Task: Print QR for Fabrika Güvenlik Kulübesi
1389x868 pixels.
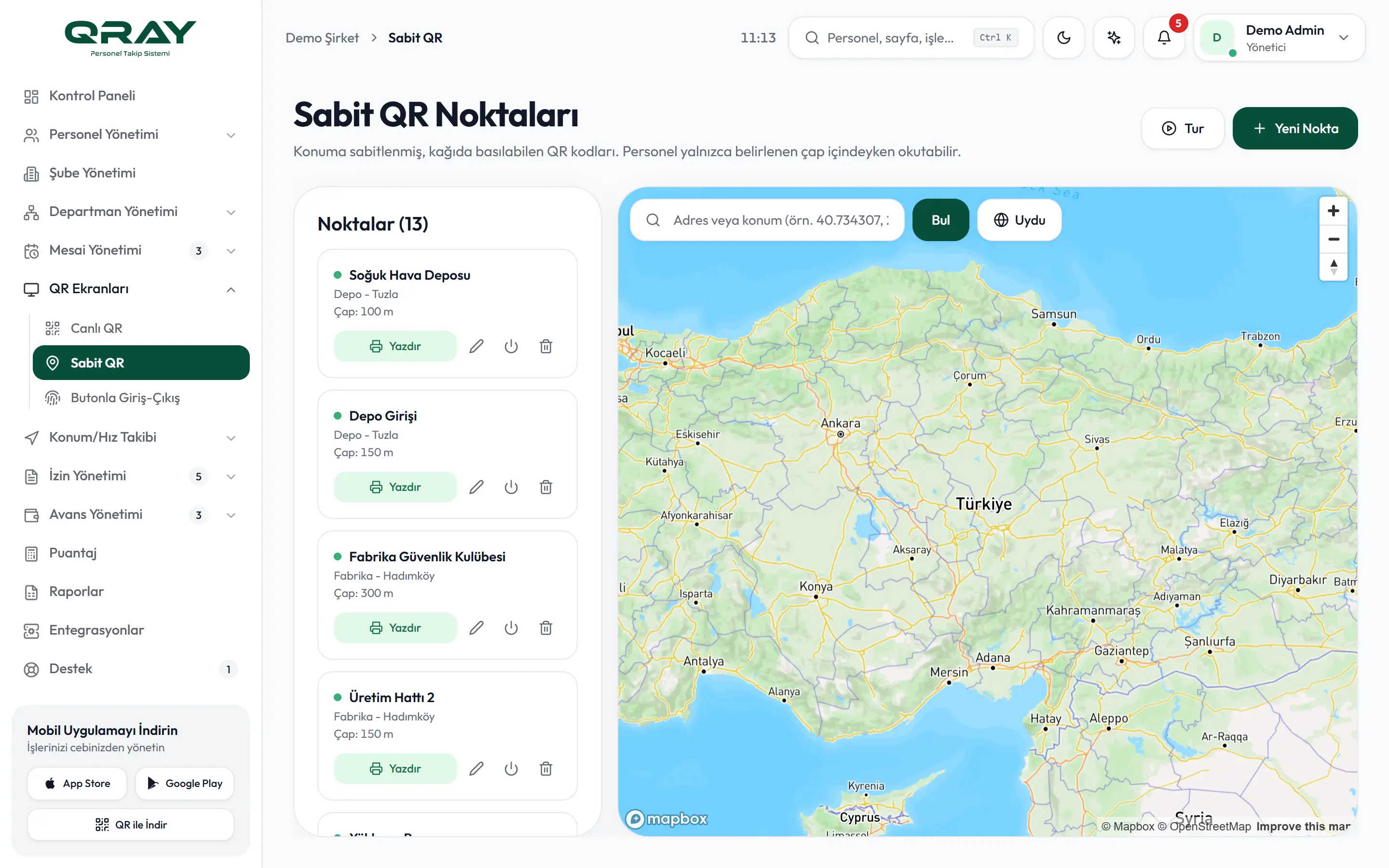Action: pyautogui.click(x=395, y=627)
